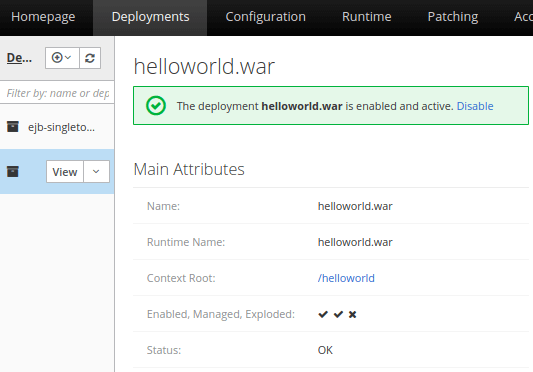533x372 pixels.
Task: Click the helloworld.war page heading
Action: coord(204,66)
